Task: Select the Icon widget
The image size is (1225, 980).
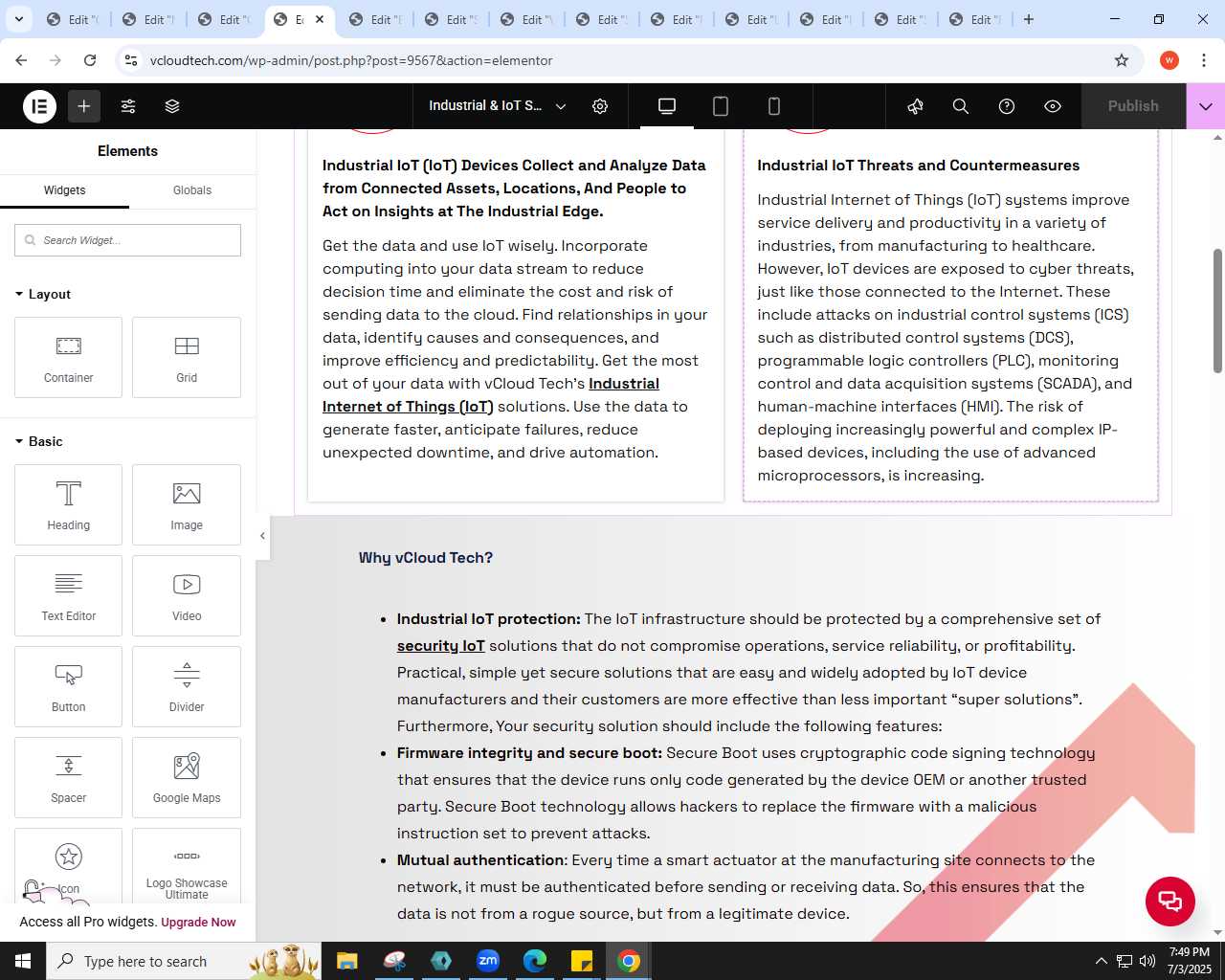Action: point(68,865)
